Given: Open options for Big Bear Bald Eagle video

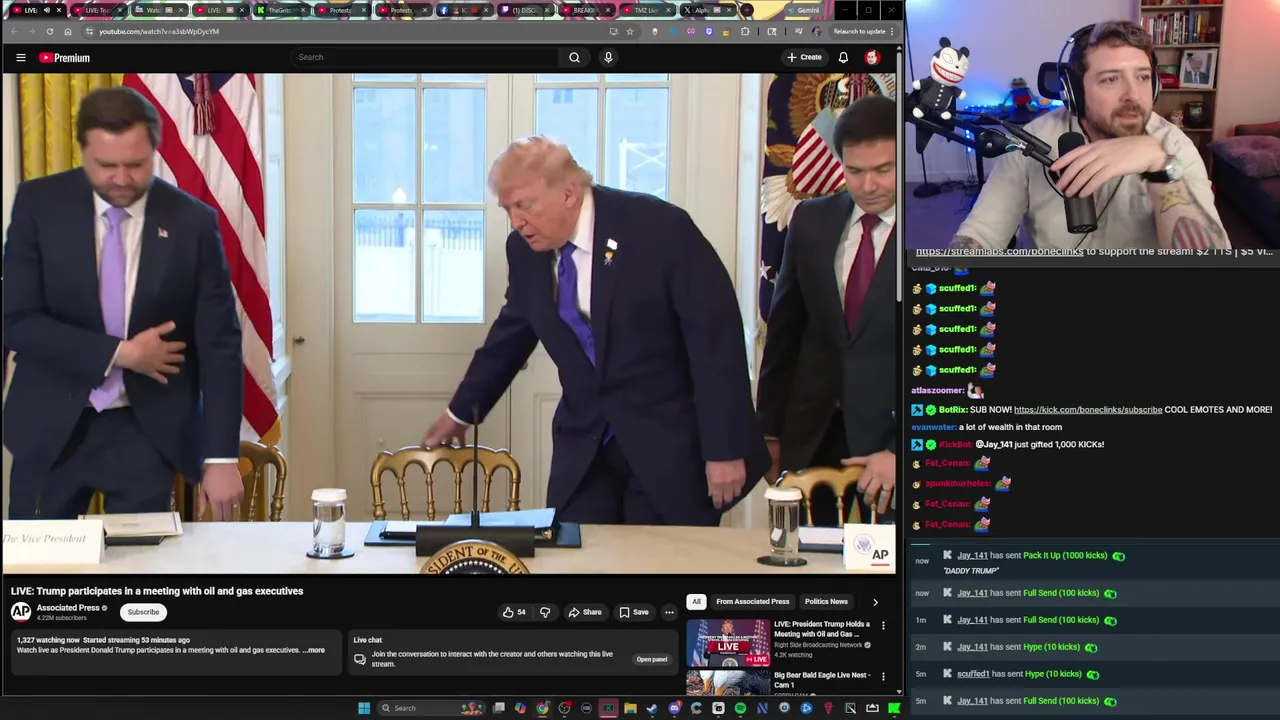Looking at the screenshot, I should click(883, 677).
